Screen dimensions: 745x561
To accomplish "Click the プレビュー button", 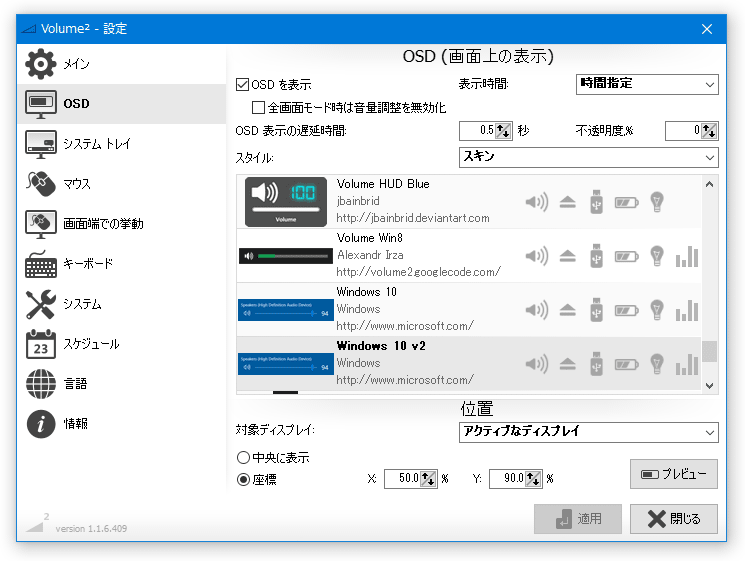I will coord(674,474).
